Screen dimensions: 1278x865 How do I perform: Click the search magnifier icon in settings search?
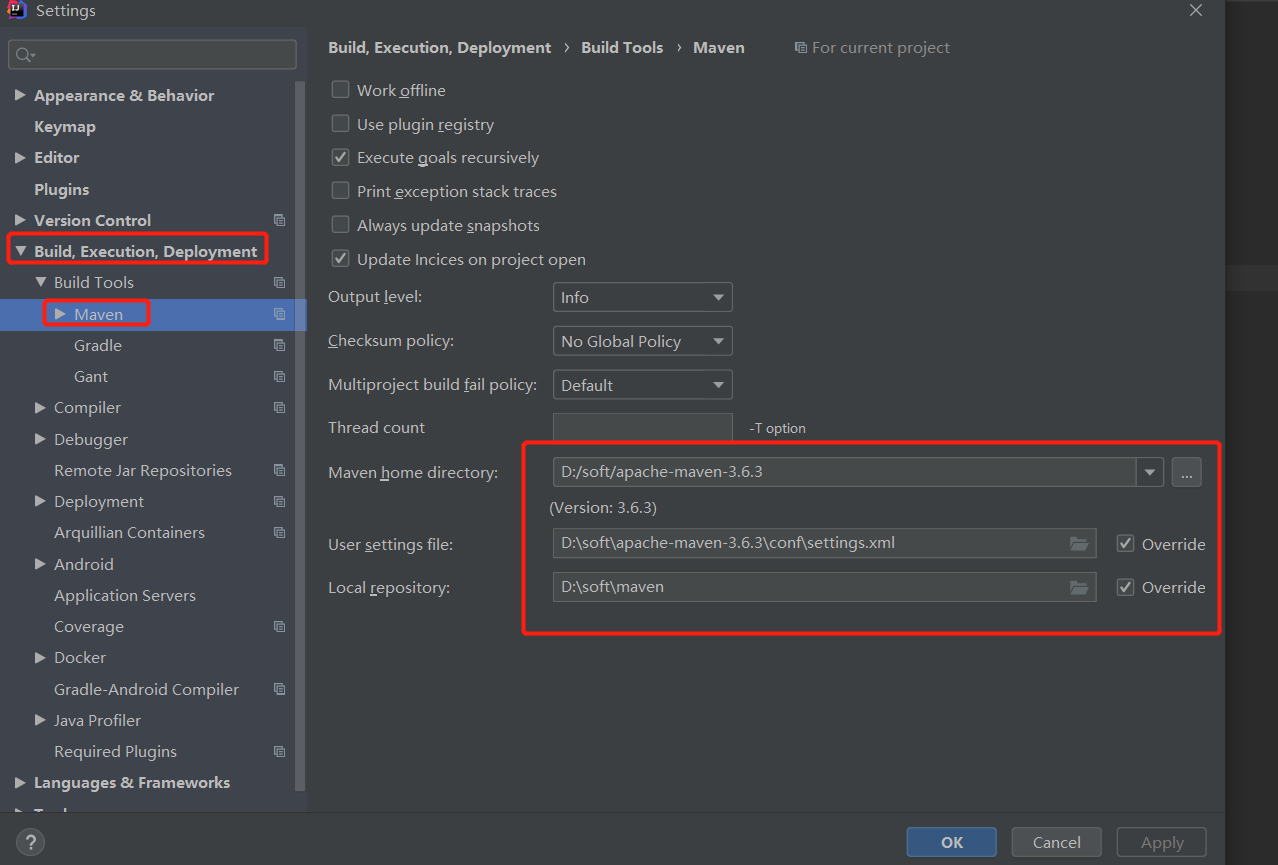pos(25,55)
